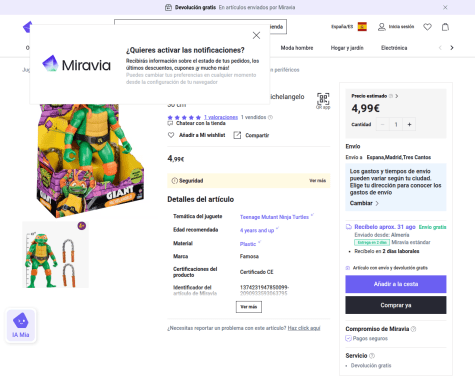Click Compartir

tap(257, 135)
